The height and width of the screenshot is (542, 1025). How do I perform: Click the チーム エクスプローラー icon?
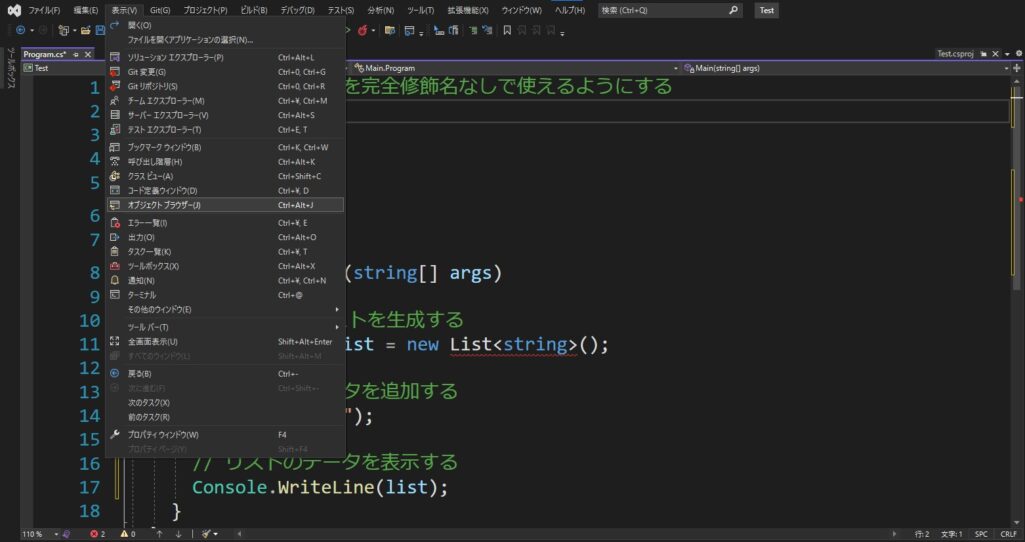(x=115, y=101)
